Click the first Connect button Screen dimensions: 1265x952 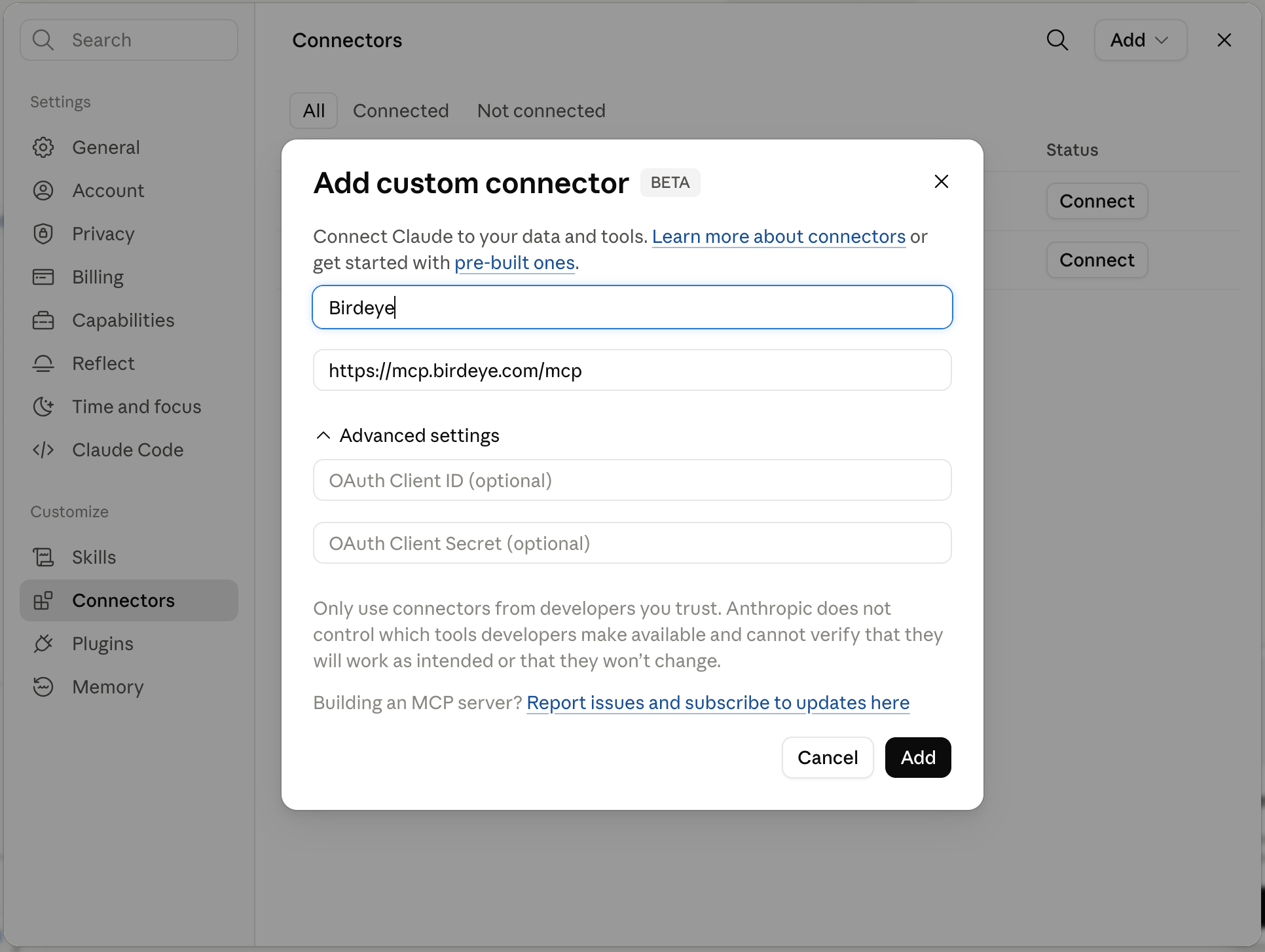1097,201
